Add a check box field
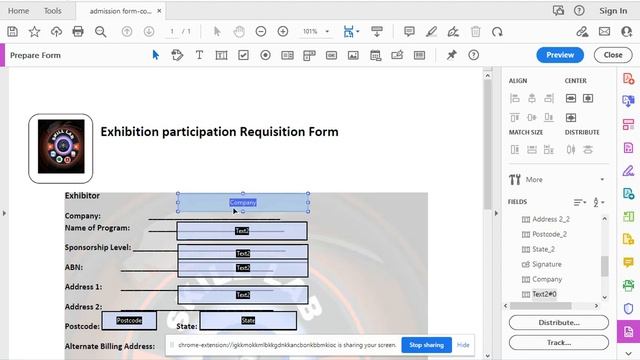 click(243, 55)
